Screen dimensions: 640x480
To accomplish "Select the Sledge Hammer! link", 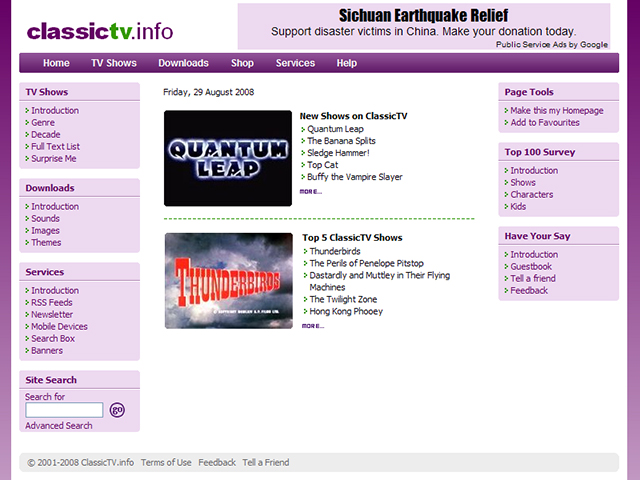I will point(338,153).
